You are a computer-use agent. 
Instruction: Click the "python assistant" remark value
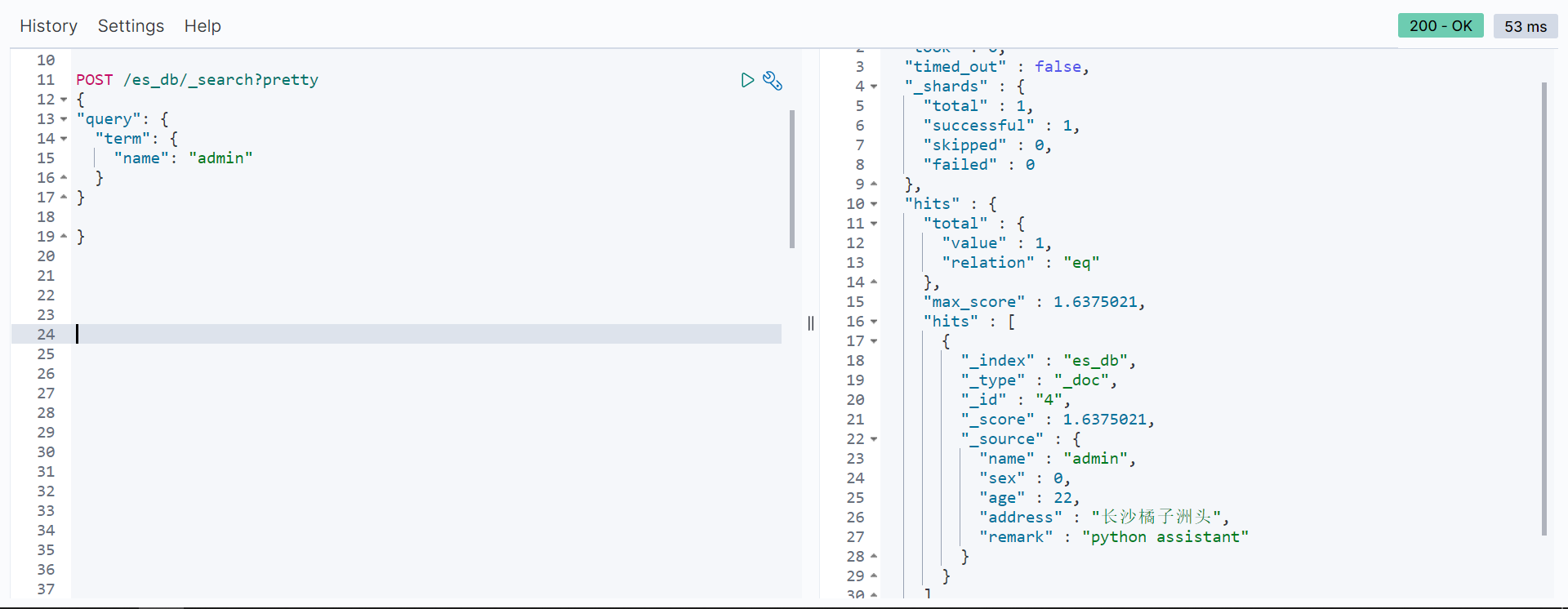pyautogui.click(x=1165, y=537)
